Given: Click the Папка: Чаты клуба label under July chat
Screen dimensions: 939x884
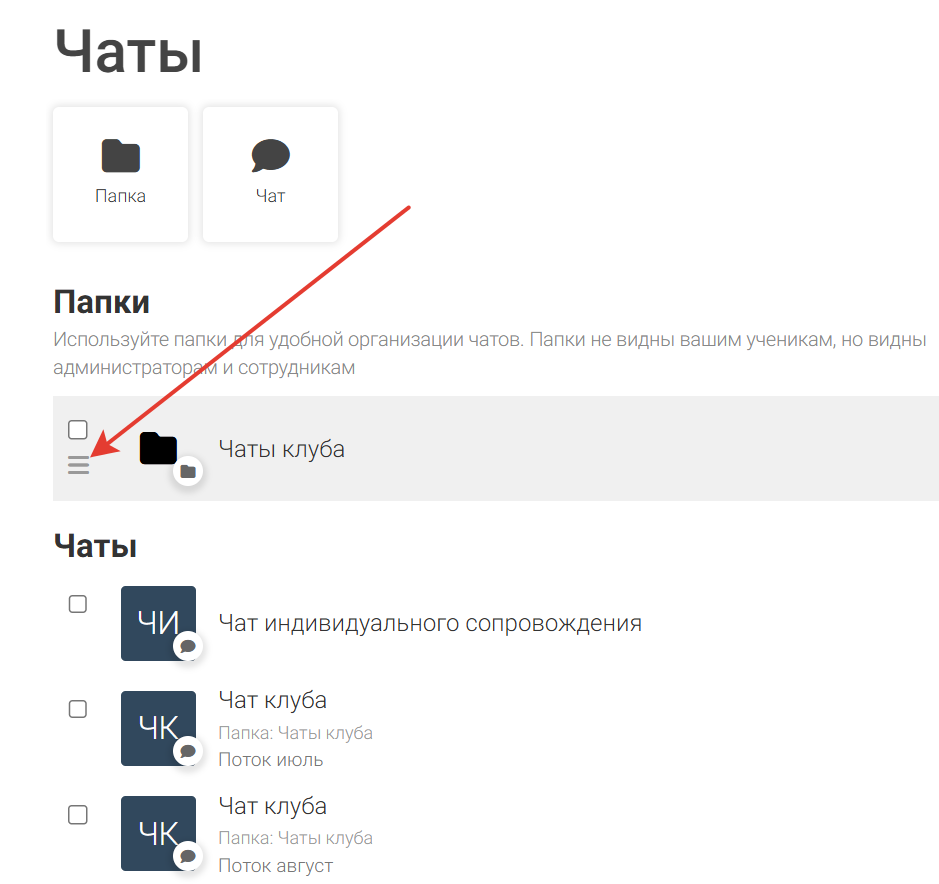Looking at the screenshot, I should point(296,733).
